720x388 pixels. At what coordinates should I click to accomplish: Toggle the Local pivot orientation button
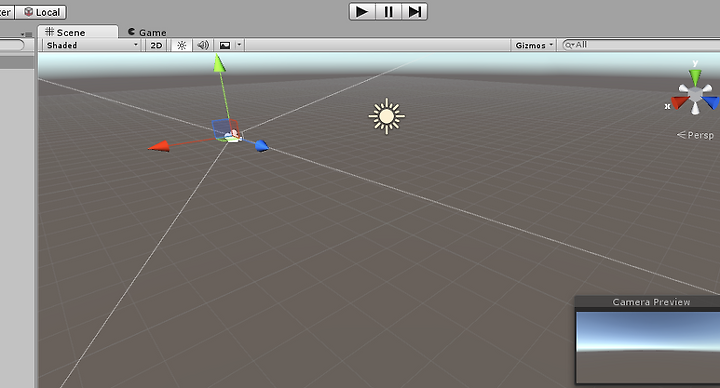tap(41, 12)
